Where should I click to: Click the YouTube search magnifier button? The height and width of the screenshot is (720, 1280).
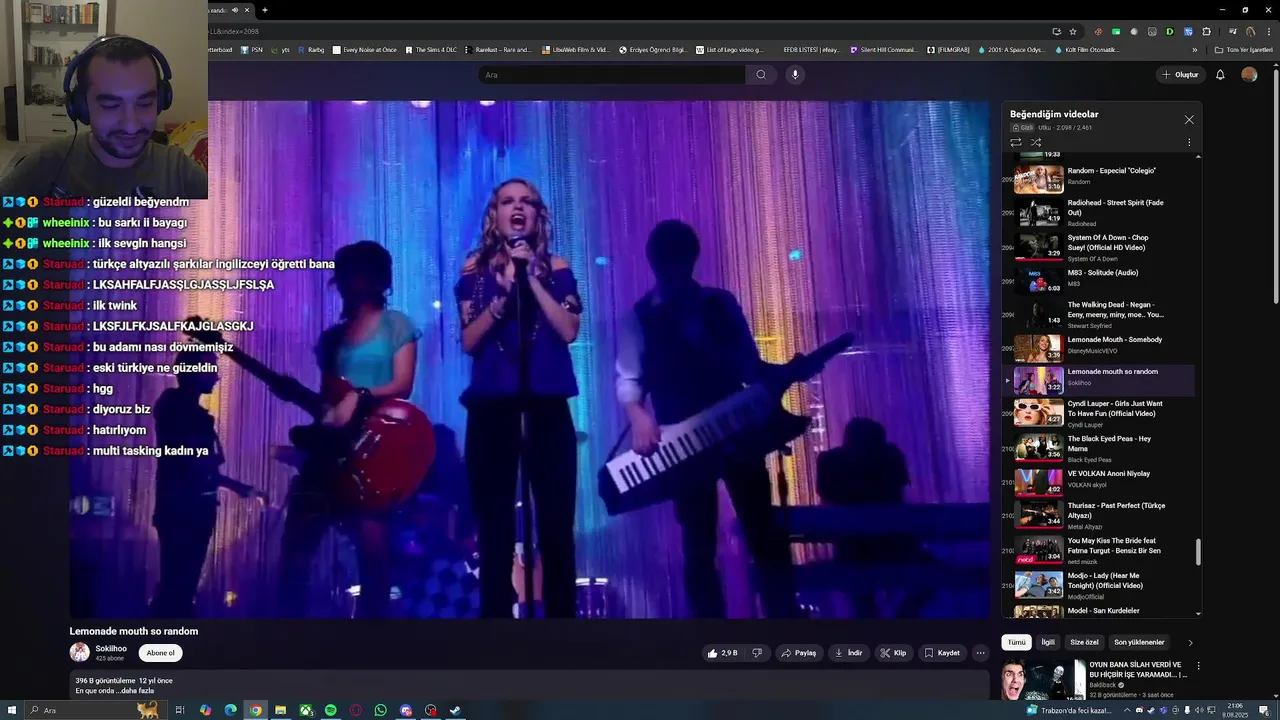pos(761,75)
